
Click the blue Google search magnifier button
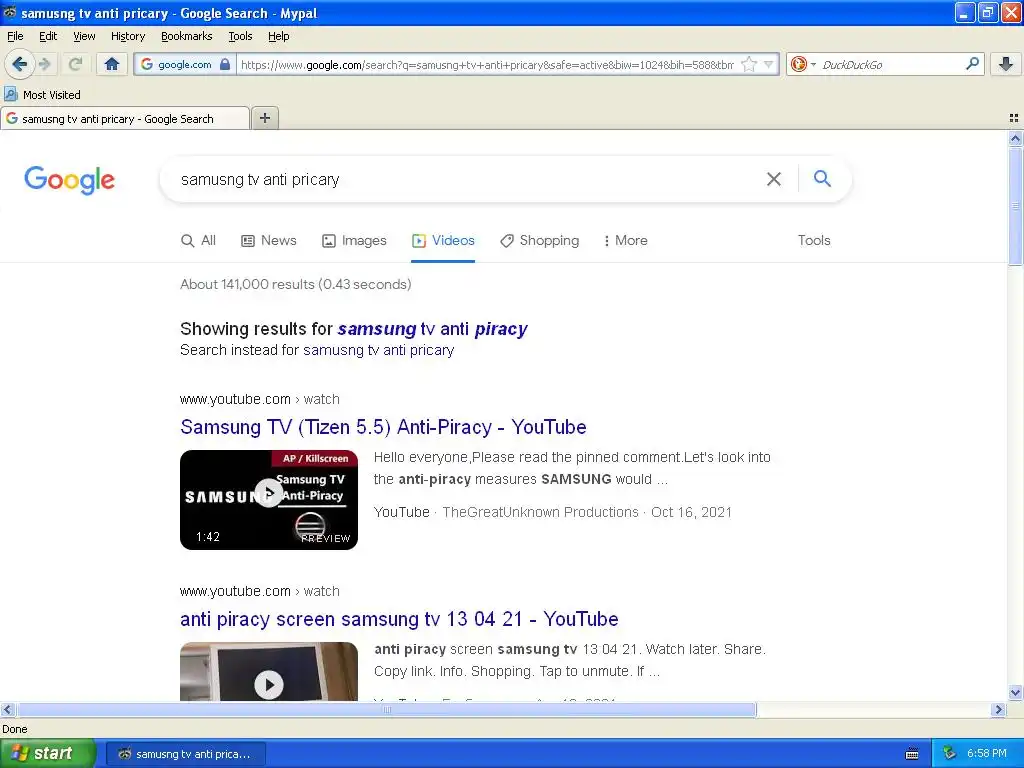[x=822, y=178]
